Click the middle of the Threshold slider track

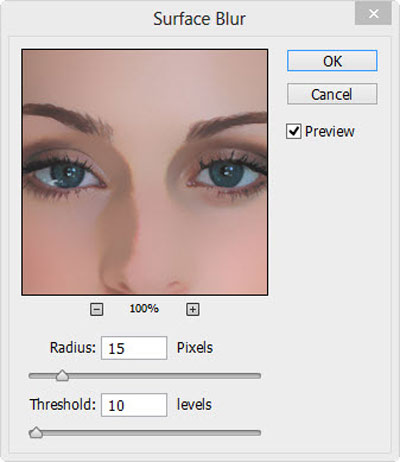[x=145, y=433]
